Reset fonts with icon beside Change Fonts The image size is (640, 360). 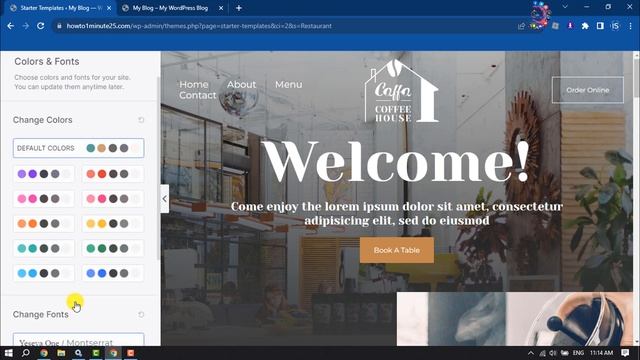coord(141,315)
